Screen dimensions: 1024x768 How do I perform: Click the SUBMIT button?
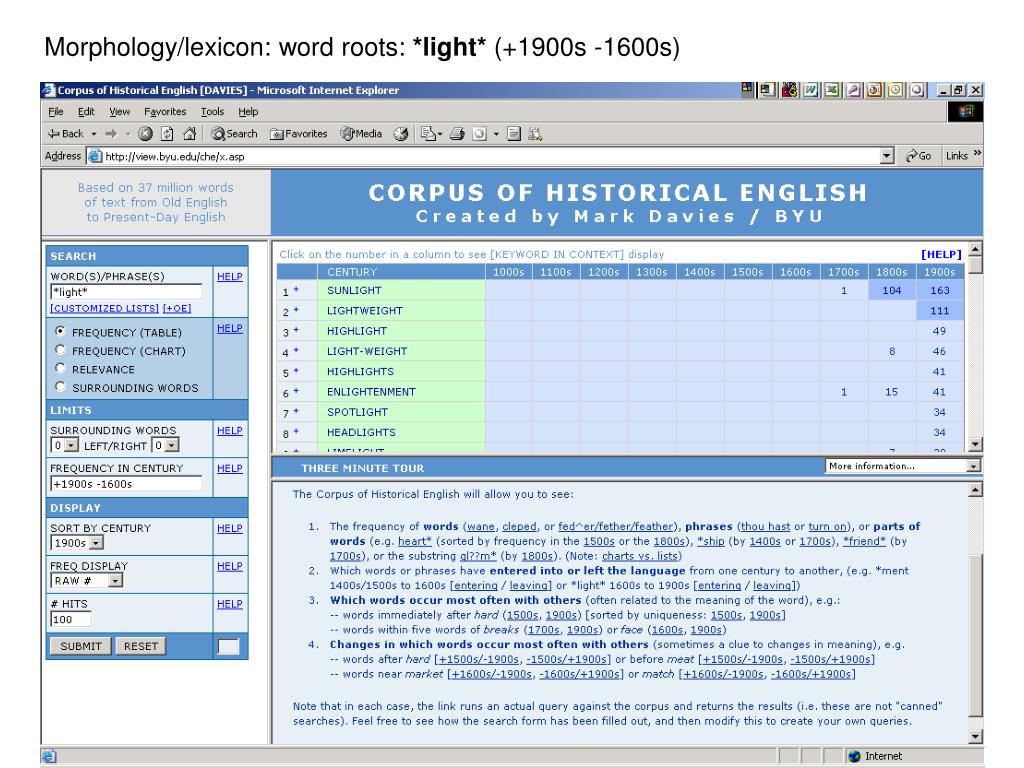pos(81,646)
